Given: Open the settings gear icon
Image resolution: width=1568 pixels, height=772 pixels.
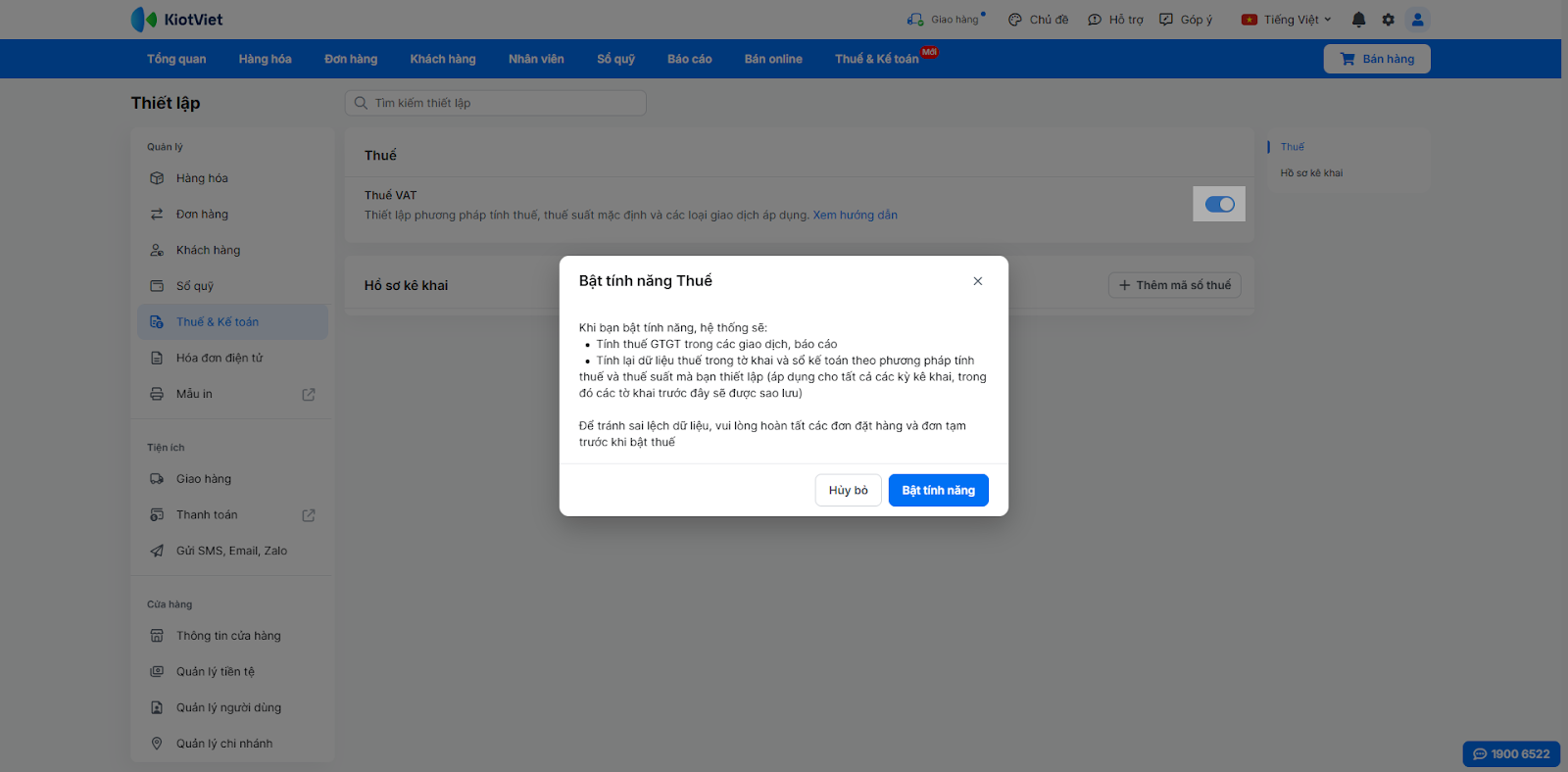Looking at the screenshot, I should click(1388, 20).
